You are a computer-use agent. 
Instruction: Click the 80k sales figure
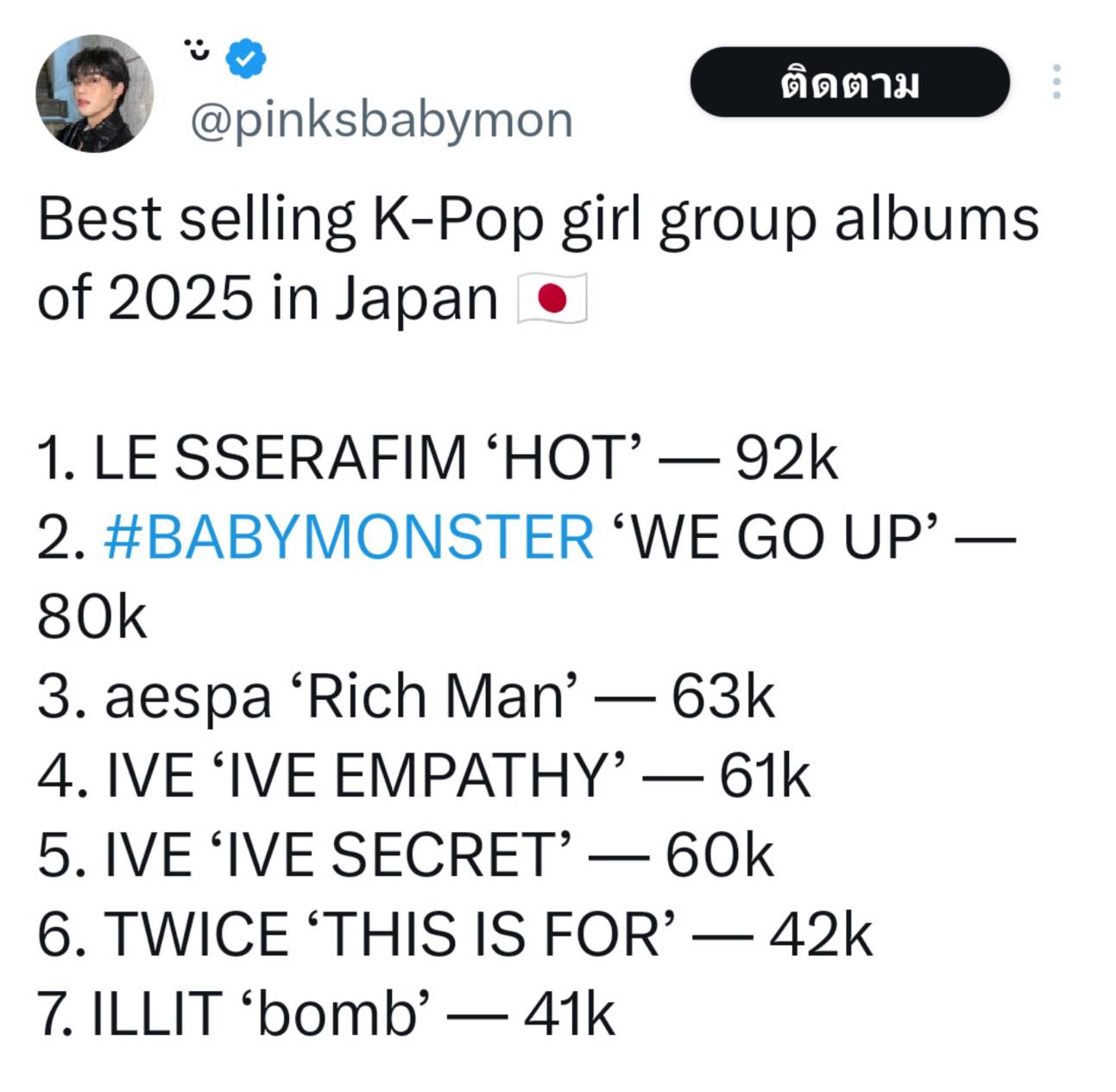[92, 617]
